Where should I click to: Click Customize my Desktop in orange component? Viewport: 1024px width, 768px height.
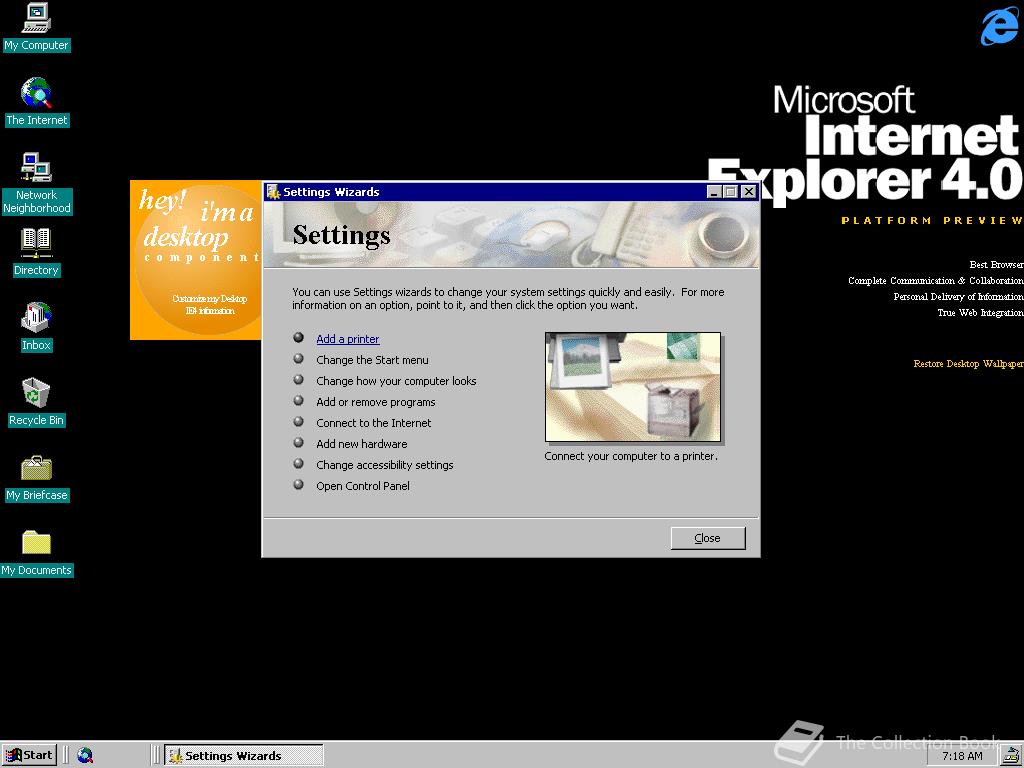[210, 298]
